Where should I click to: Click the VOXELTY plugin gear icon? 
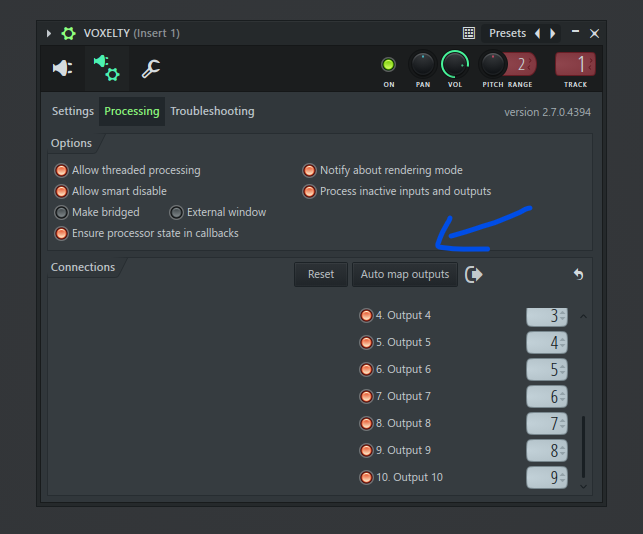tap(68, 33)
